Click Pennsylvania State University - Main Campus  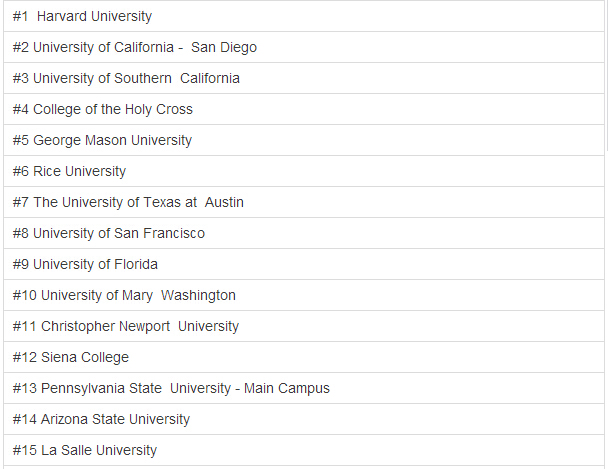coord(170,388)
